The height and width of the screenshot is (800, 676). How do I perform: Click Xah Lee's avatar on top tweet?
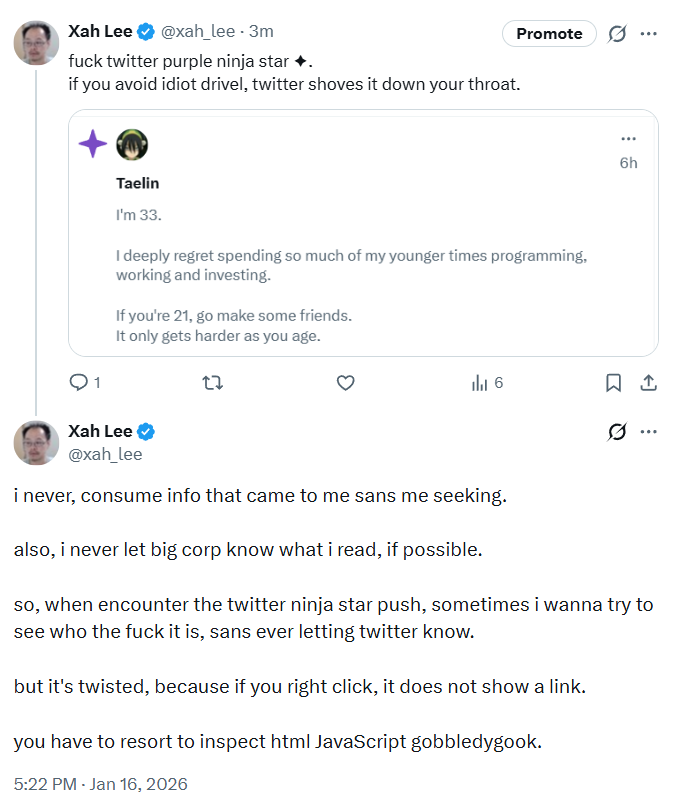(35, 42)
